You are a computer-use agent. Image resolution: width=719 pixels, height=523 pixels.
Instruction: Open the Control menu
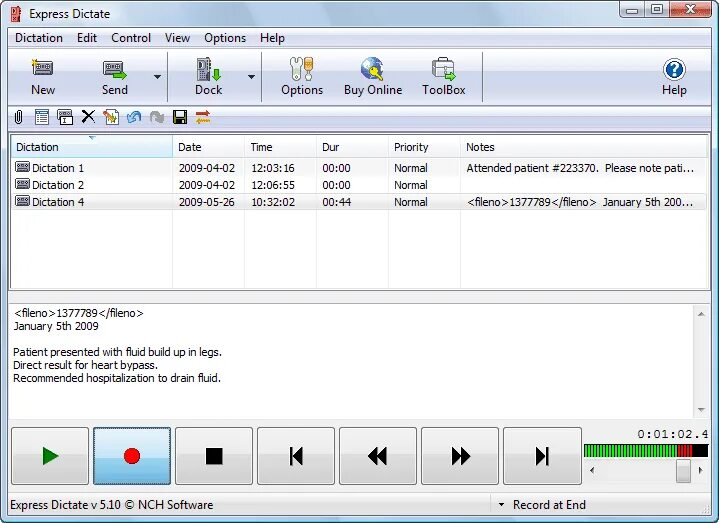(x=131, y=38)
